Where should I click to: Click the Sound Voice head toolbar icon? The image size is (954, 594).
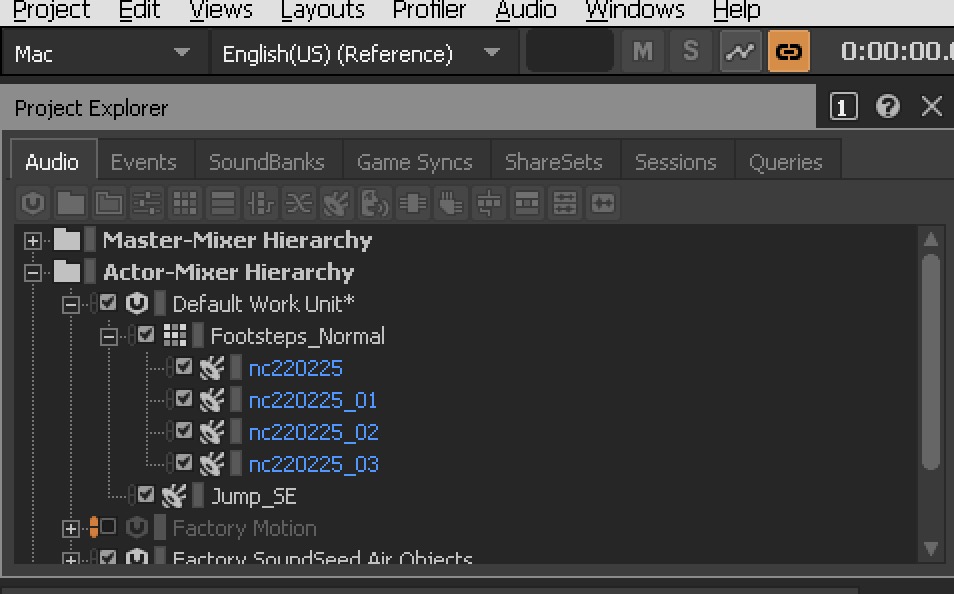(x=375, y=203)
